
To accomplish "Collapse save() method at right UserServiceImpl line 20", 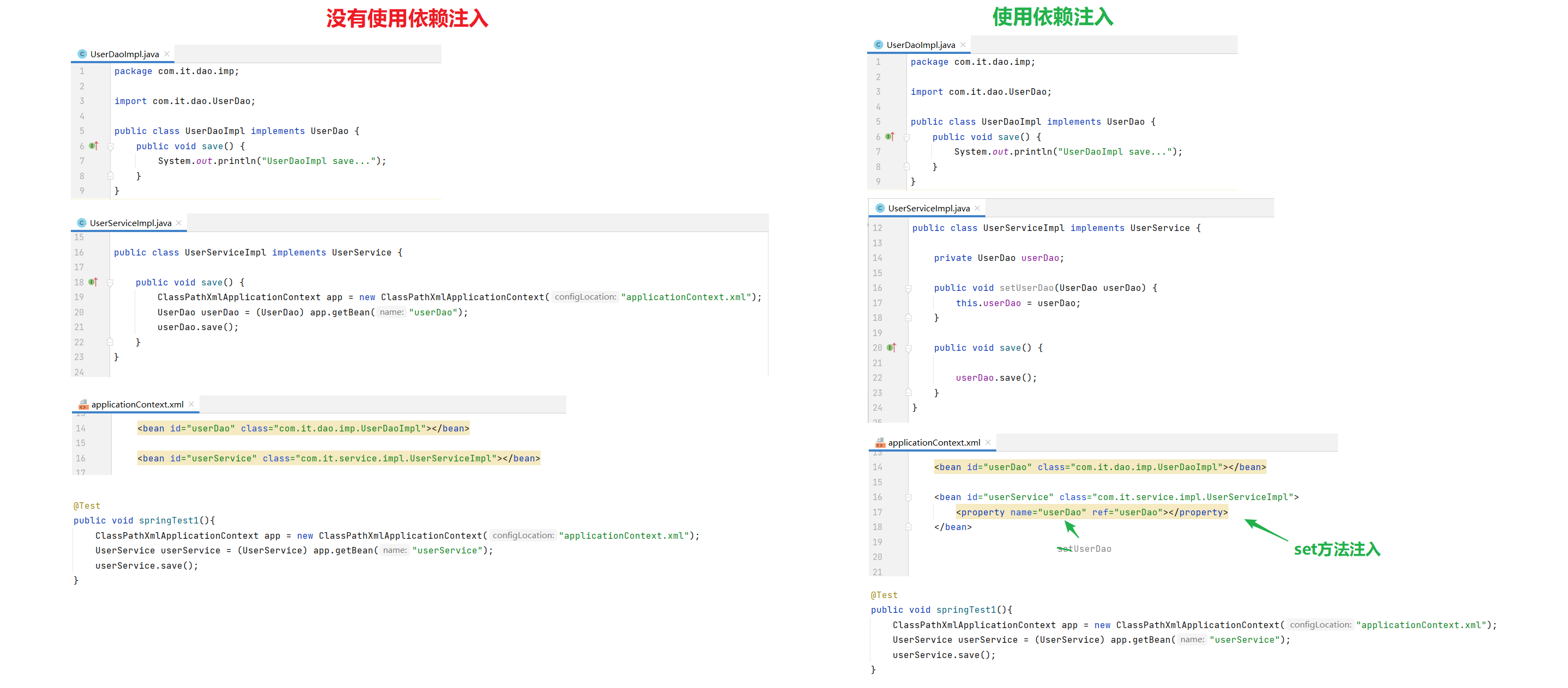I will 908,349.
